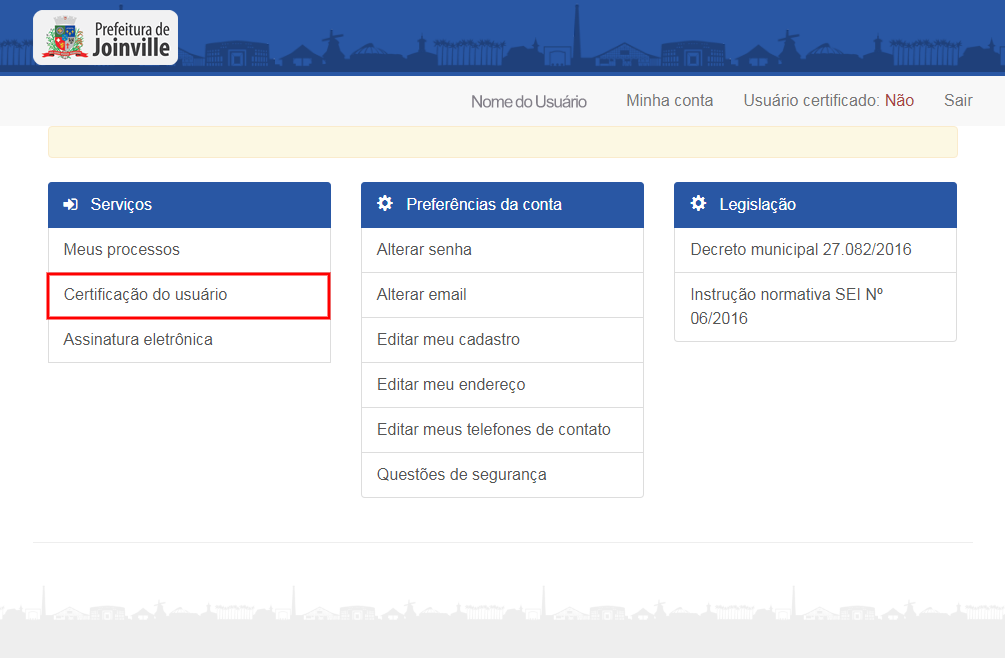Click Usuário certificado: Não status
This screenshot has width=1005, height=658.
click(x=828, y=101)
